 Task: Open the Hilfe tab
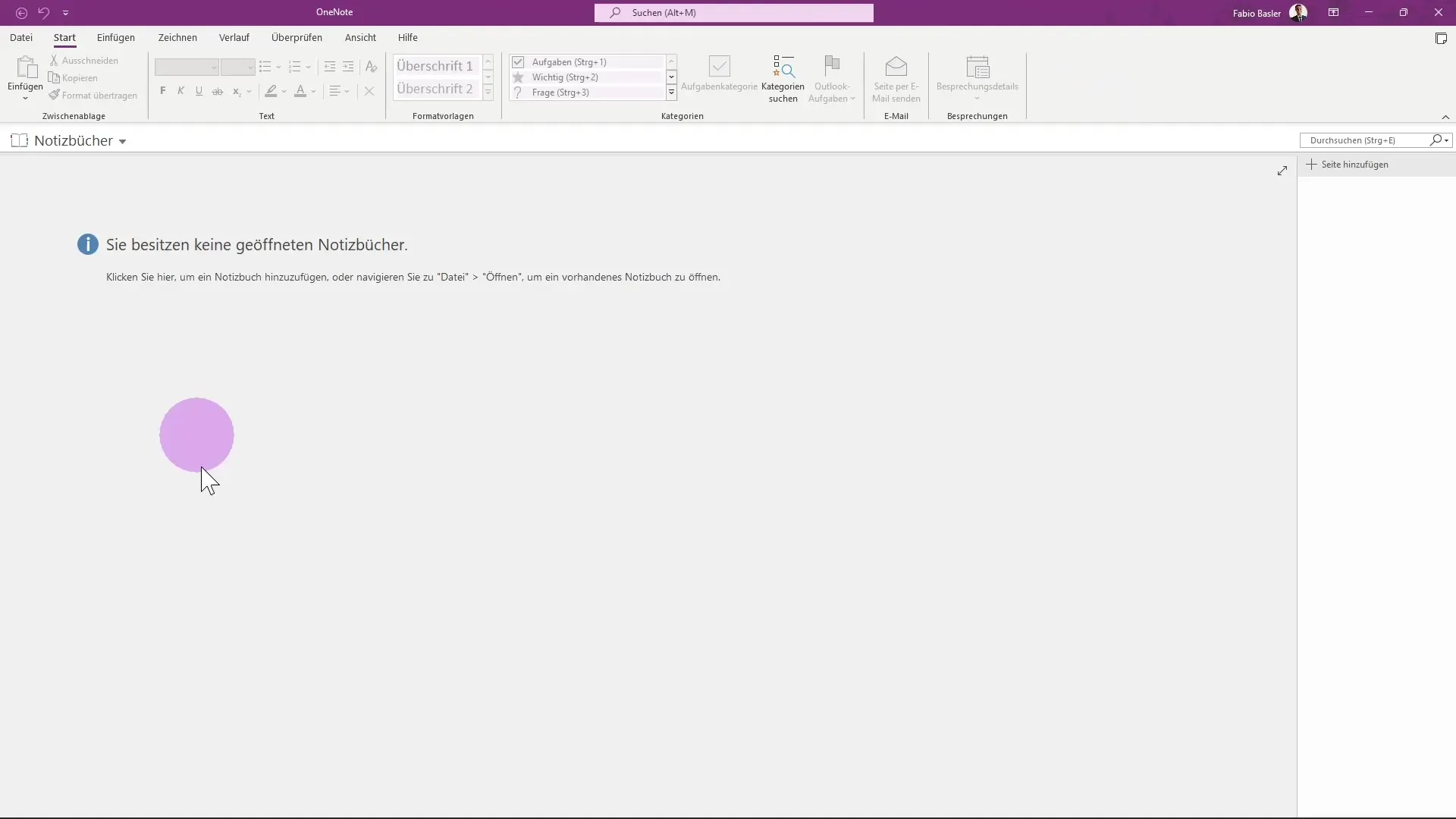point(408,37)
